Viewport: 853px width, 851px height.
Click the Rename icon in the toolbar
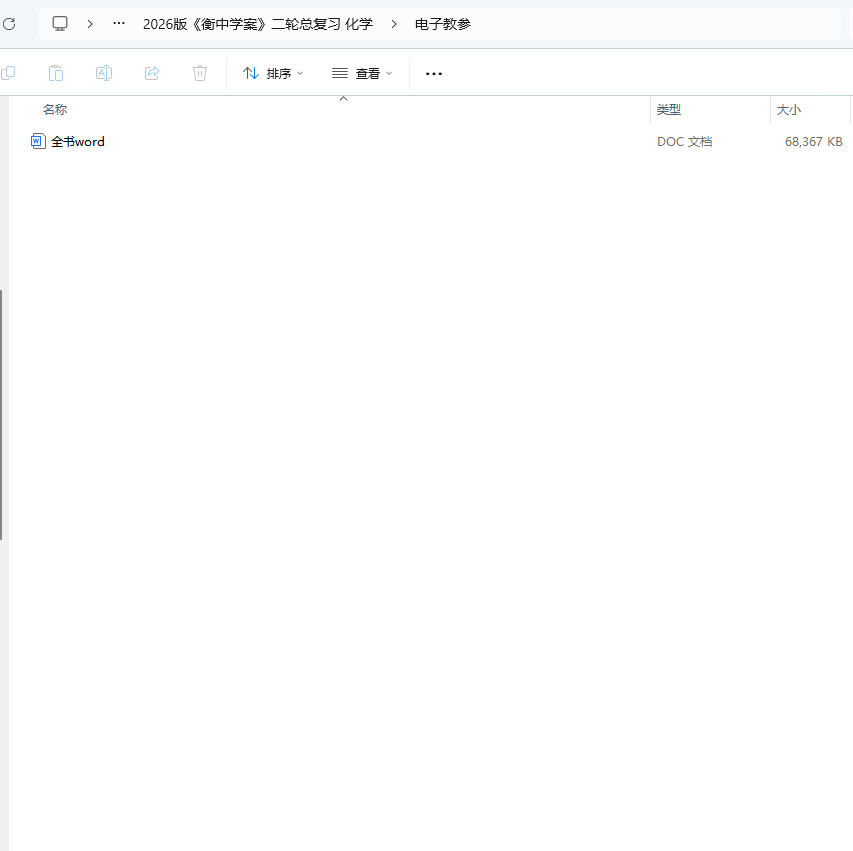click(x=104, y=73)
